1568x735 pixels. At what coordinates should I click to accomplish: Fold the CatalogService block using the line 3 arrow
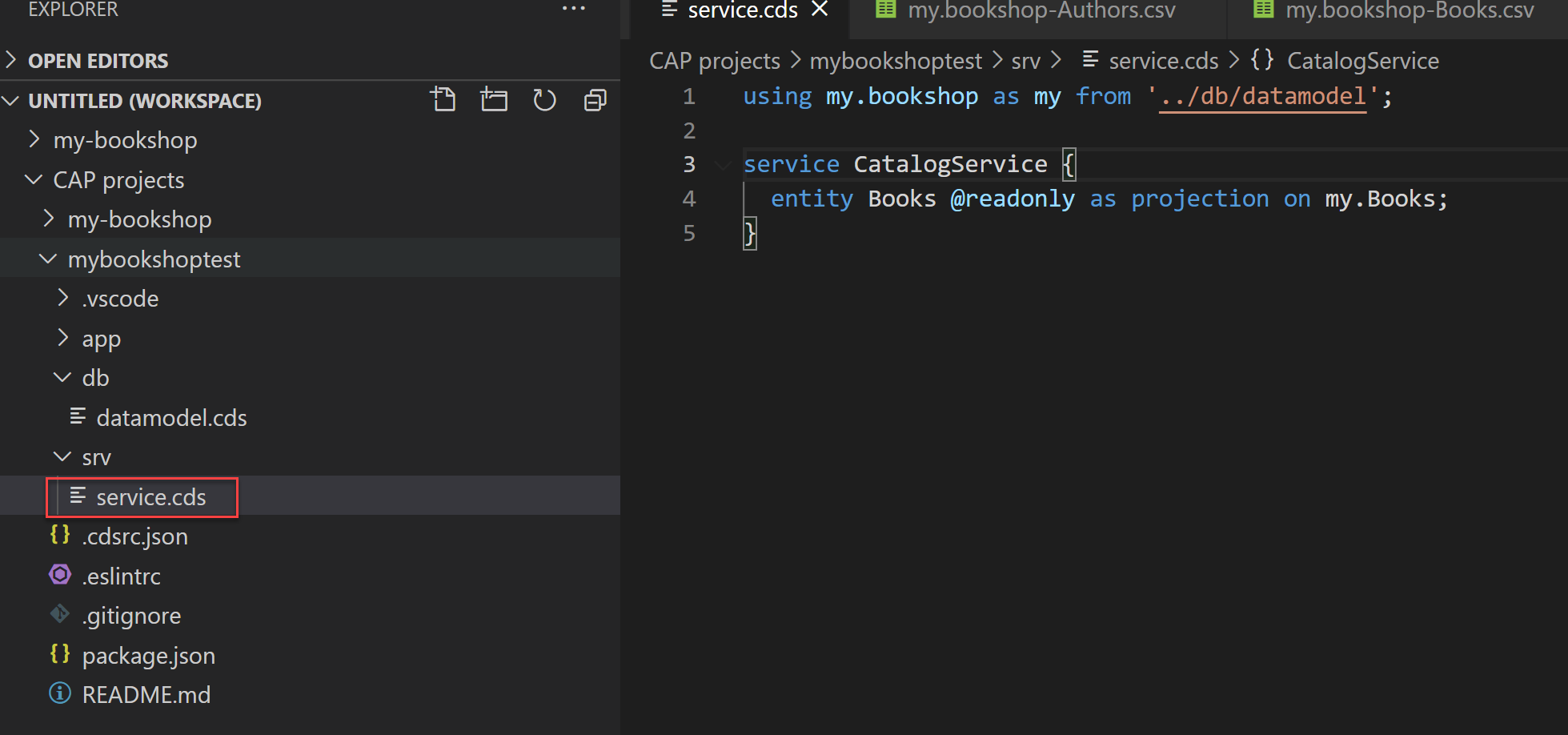tap(723, 164)
